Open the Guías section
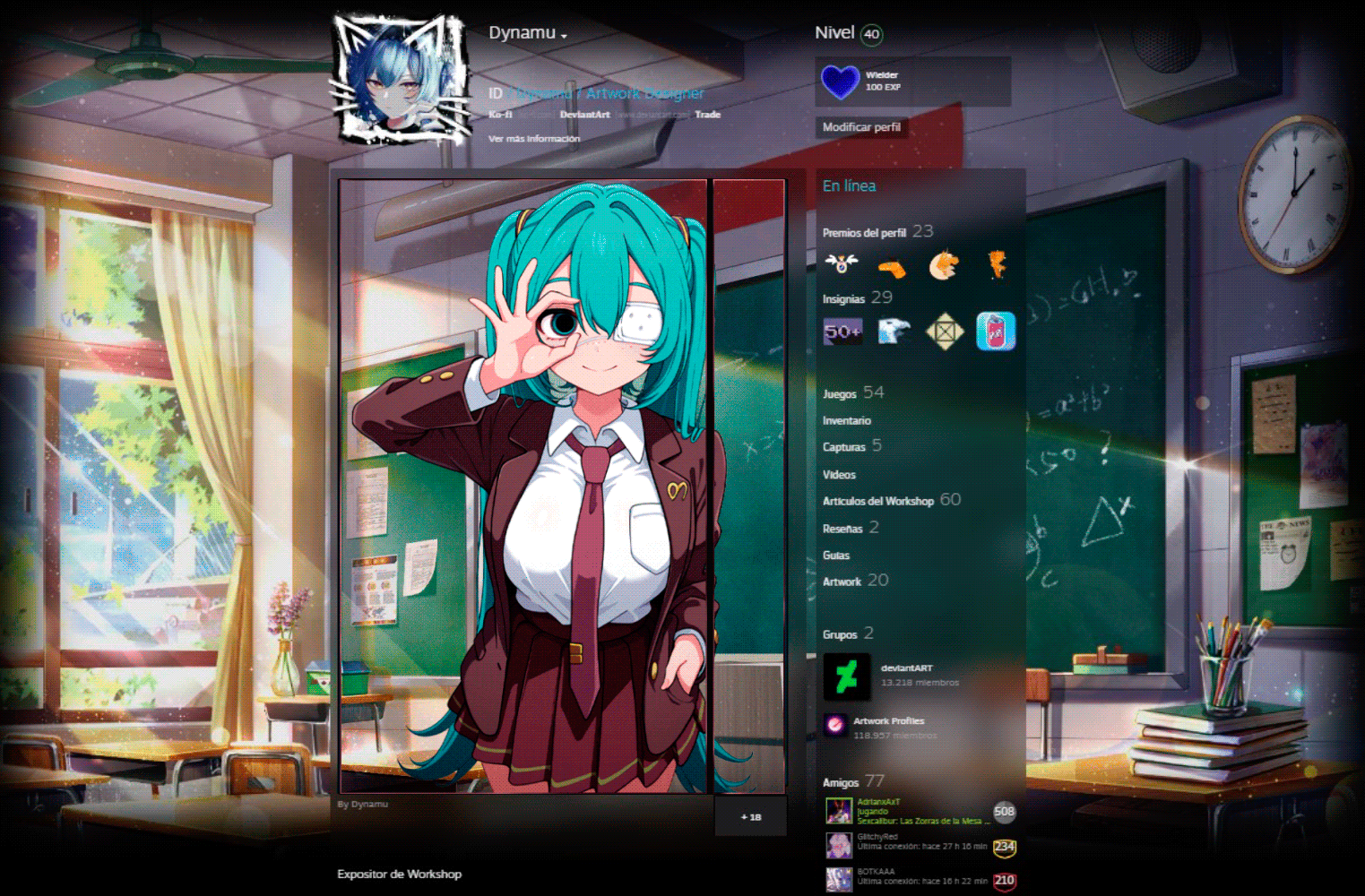Viewport: 1365px width, 896px height. coord(836,556)
